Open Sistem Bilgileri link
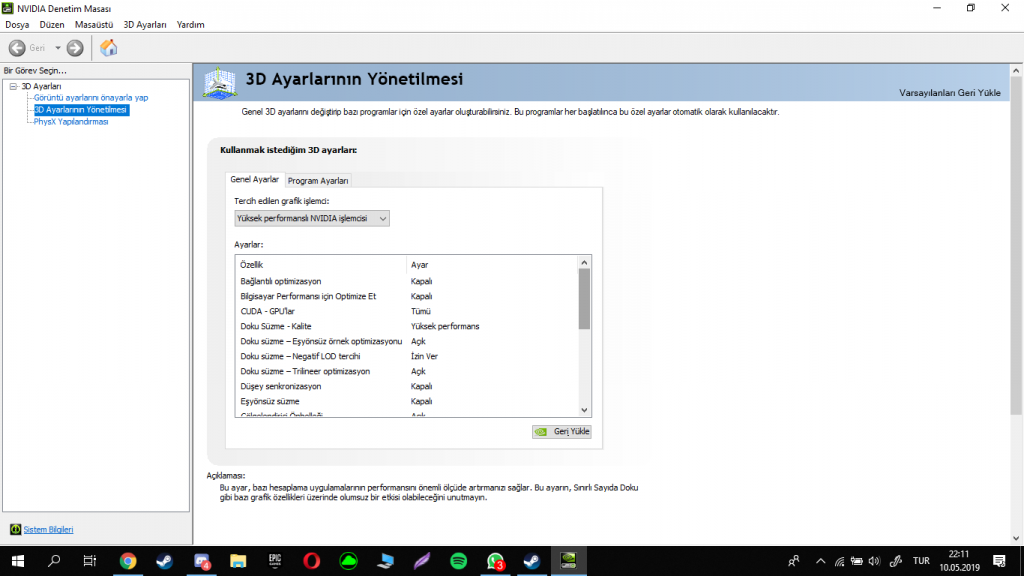The image size is (1024, 576). pos(48,530)
